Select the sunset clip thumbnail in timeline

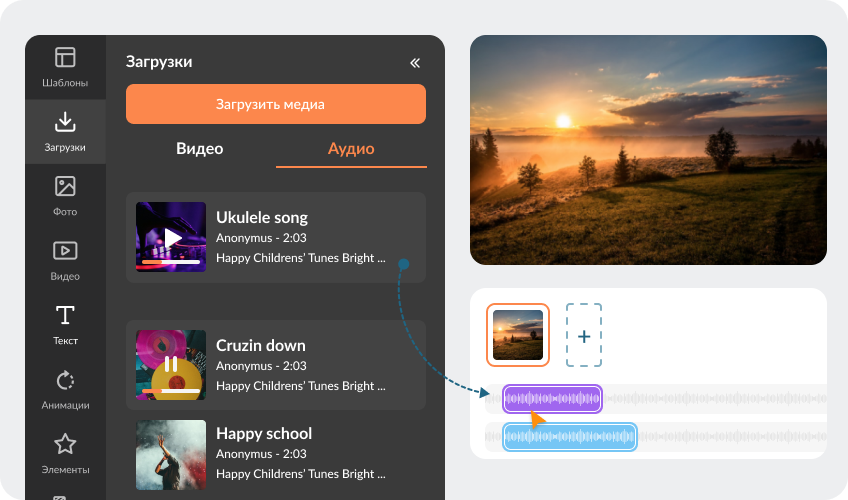[x=518, y=335]
